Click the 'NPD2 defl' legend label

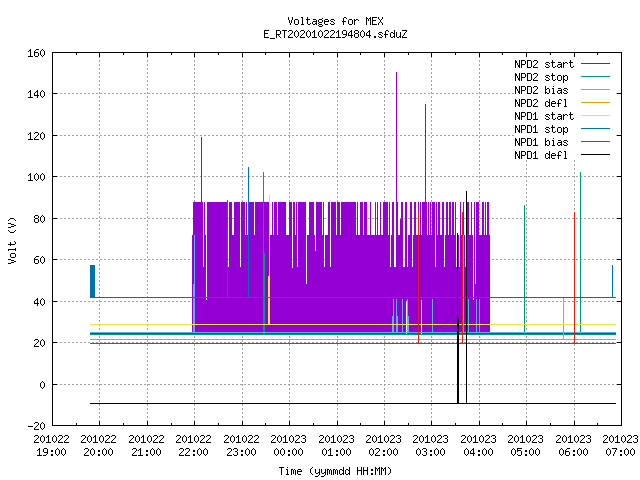pos(541,103)
